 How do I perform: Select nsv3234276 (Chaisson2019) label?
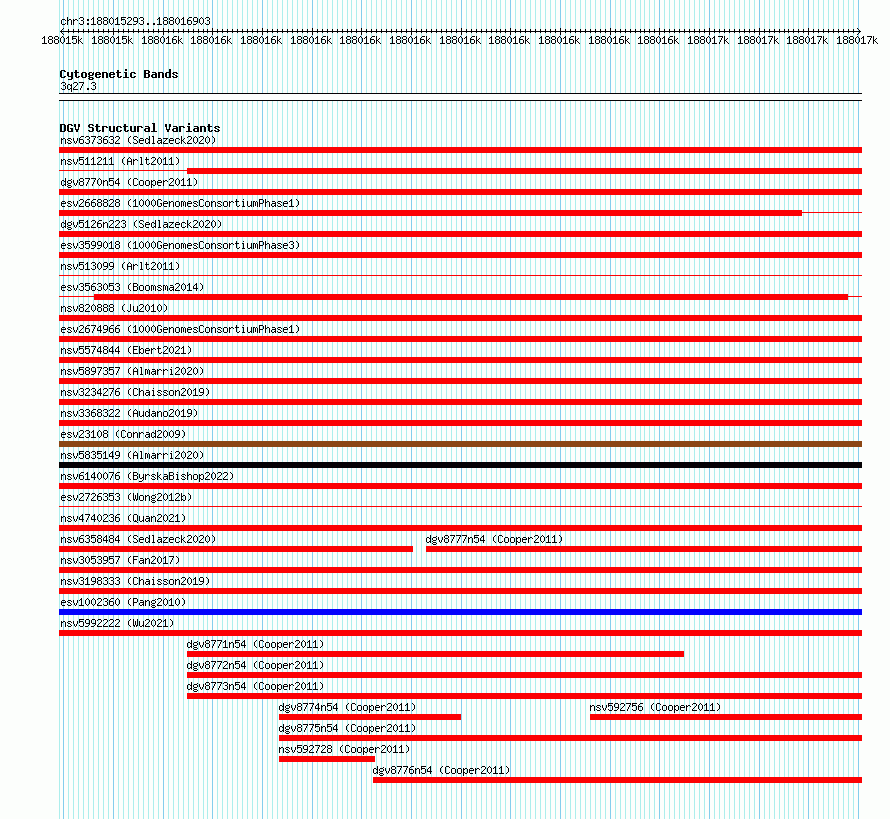(135, 392)
